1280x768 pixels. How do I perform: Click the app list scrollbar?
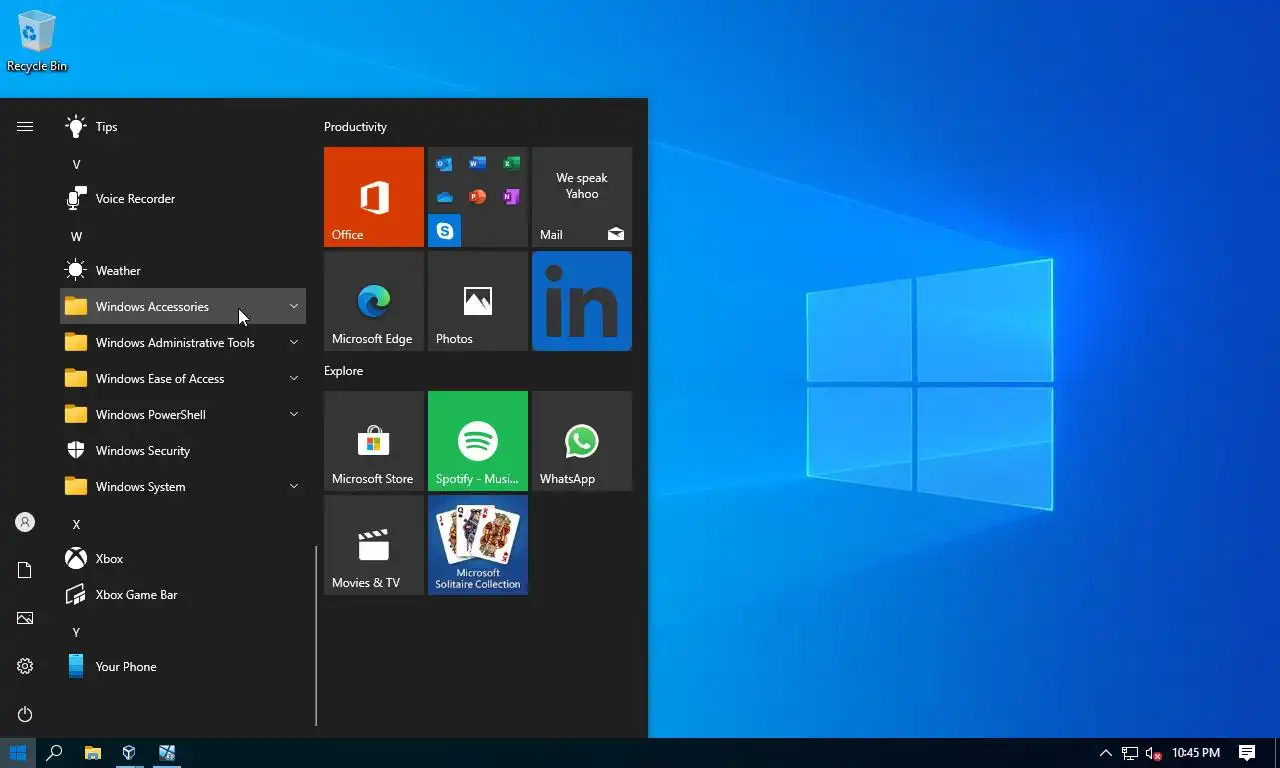click(316, 635)
